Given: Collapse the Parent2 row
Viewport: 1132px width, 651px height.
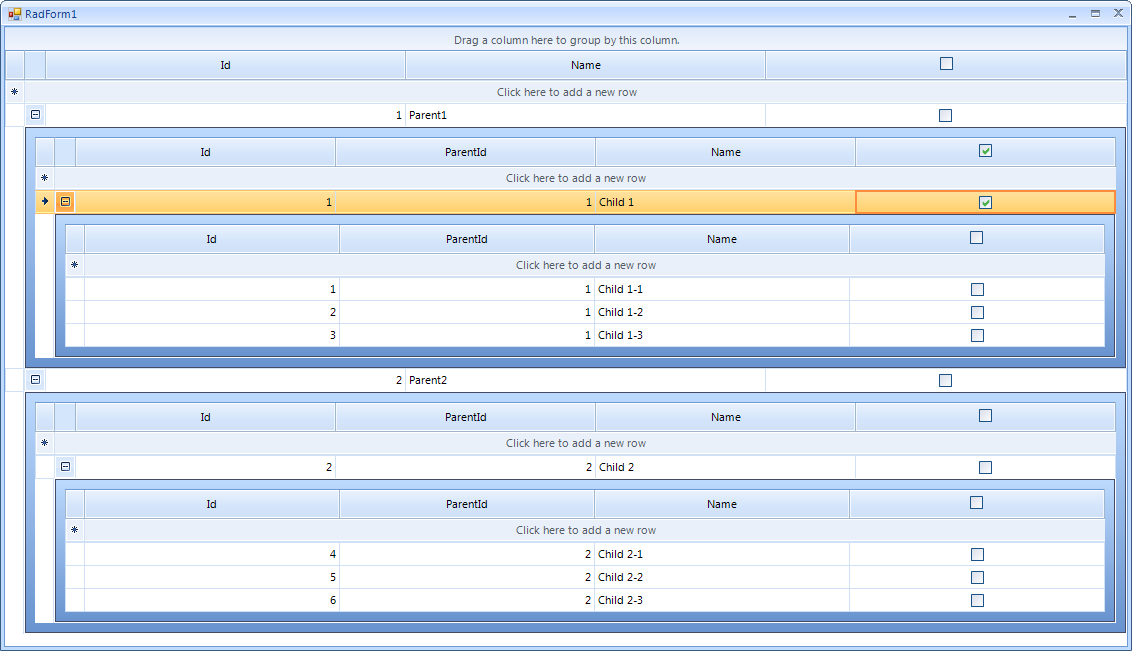Looking at the screenshot, I should pyautogui.click(x=35, y=379).
